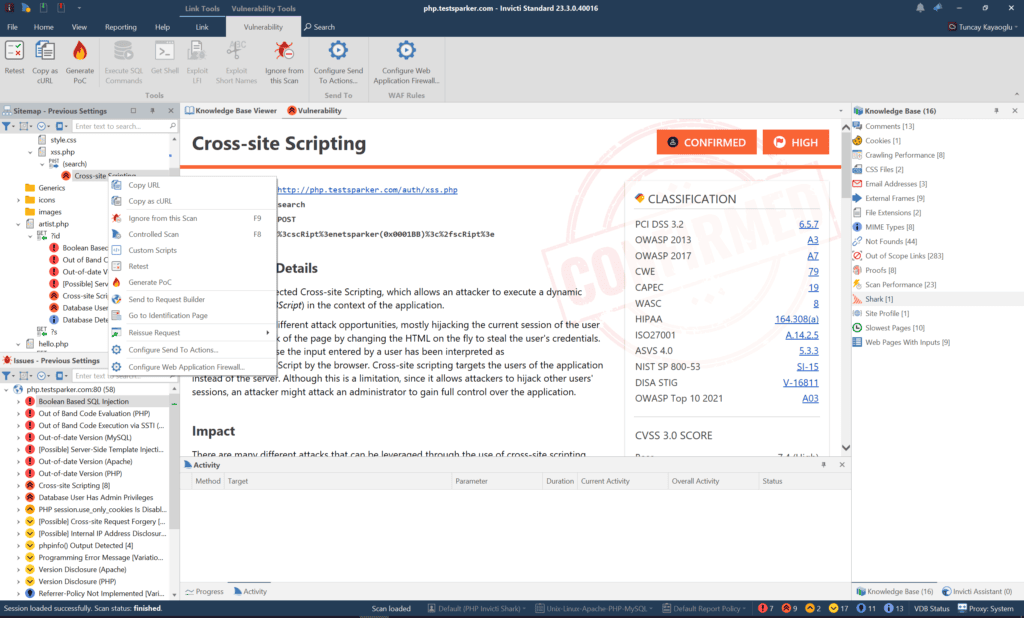Expand the Cross-site Scripting [8] issue group

click(17, 485)
